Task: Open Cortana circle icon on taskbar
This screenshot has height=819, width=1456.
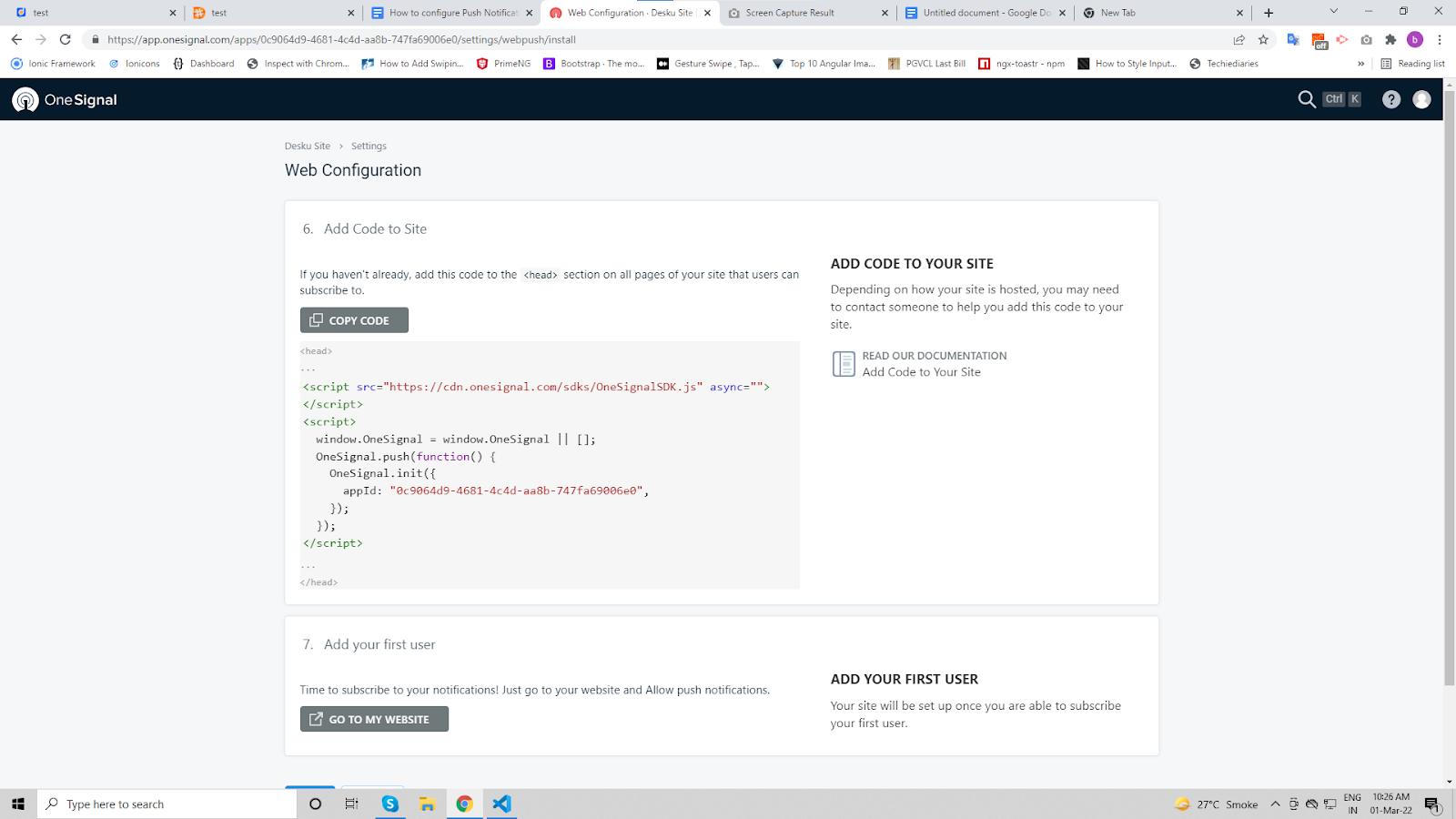Action: click(315, 804)
